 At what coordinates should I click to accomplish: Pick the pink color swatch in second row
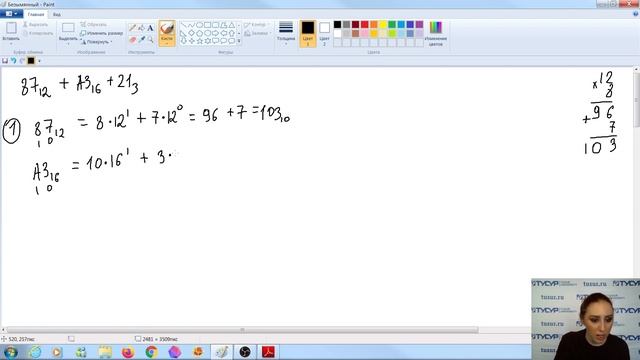364,33
